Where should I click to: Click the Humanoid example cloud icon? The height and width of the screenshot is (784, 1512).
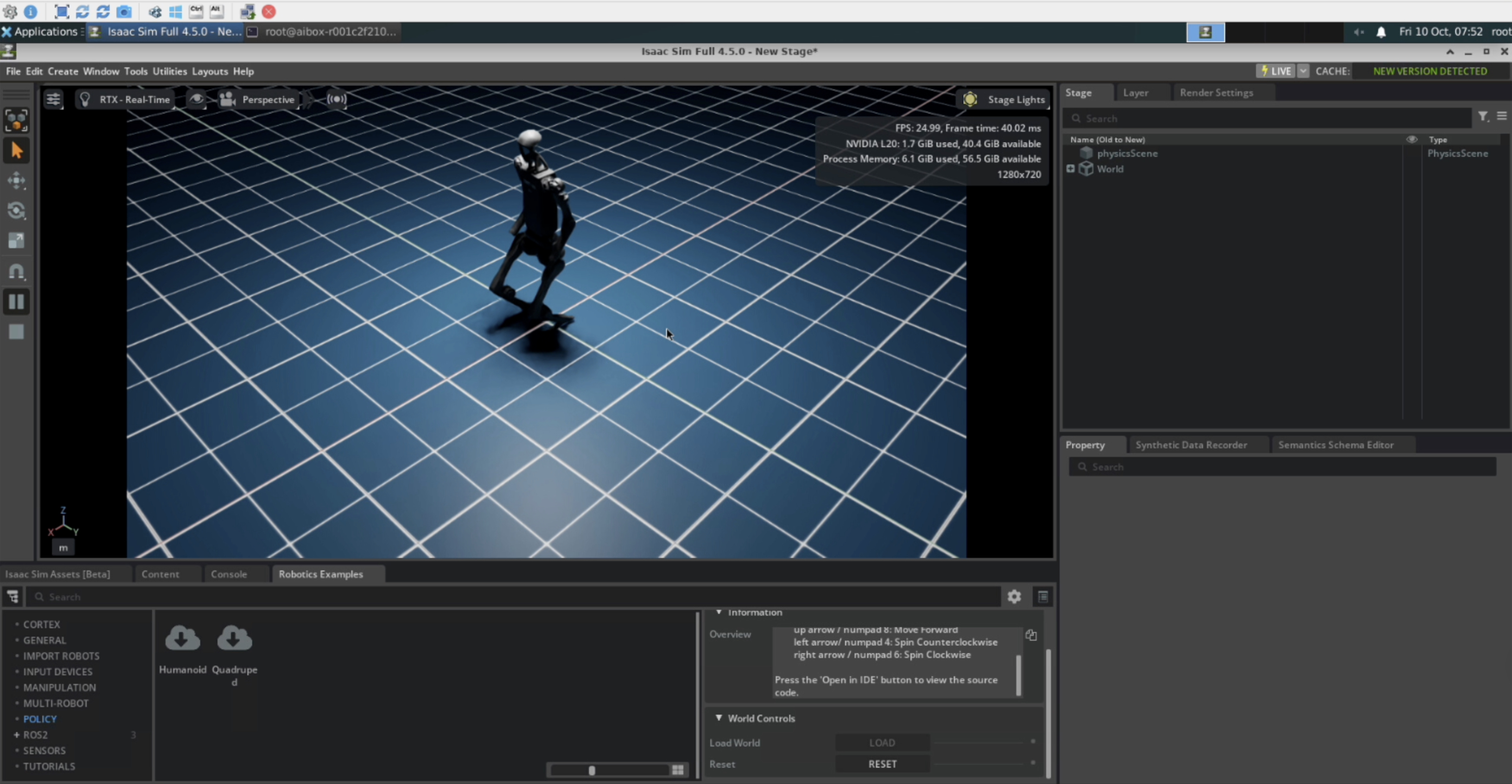pos(182,638)
